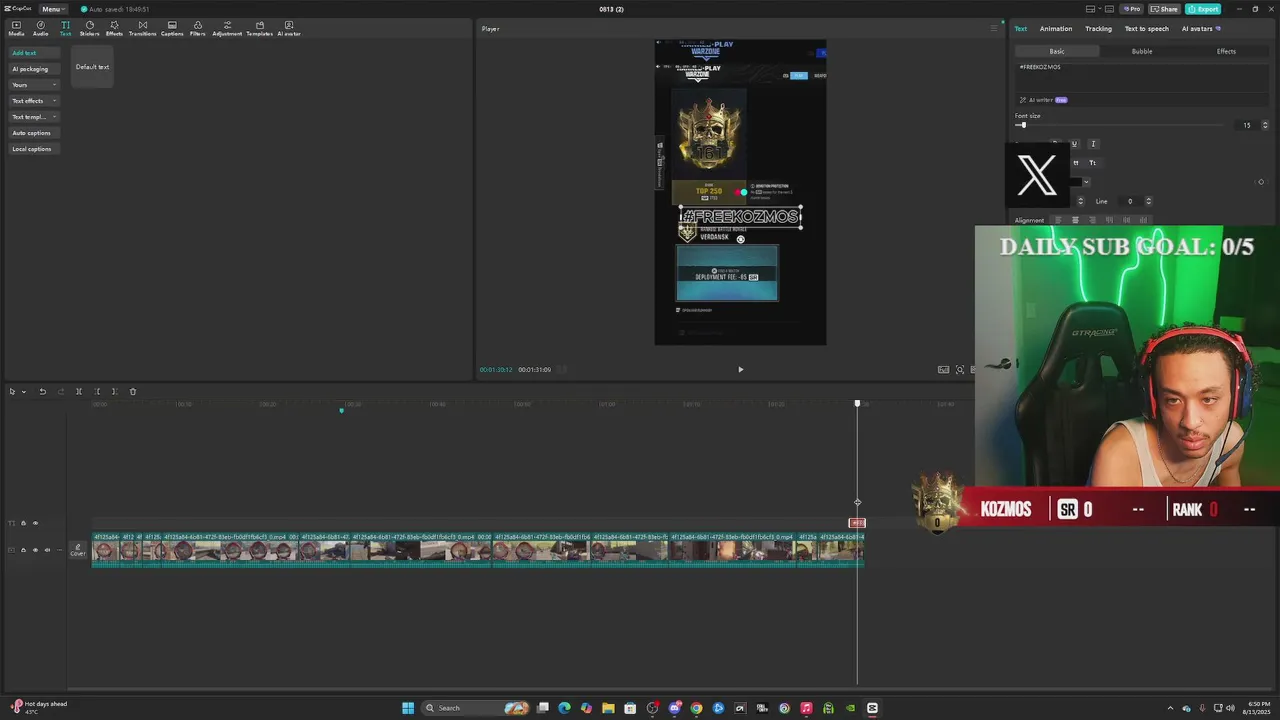Image resolution: width=1280 pixels, height=720 pixels.
Task: Expand the Text templates category
Action: click(34, 117)
